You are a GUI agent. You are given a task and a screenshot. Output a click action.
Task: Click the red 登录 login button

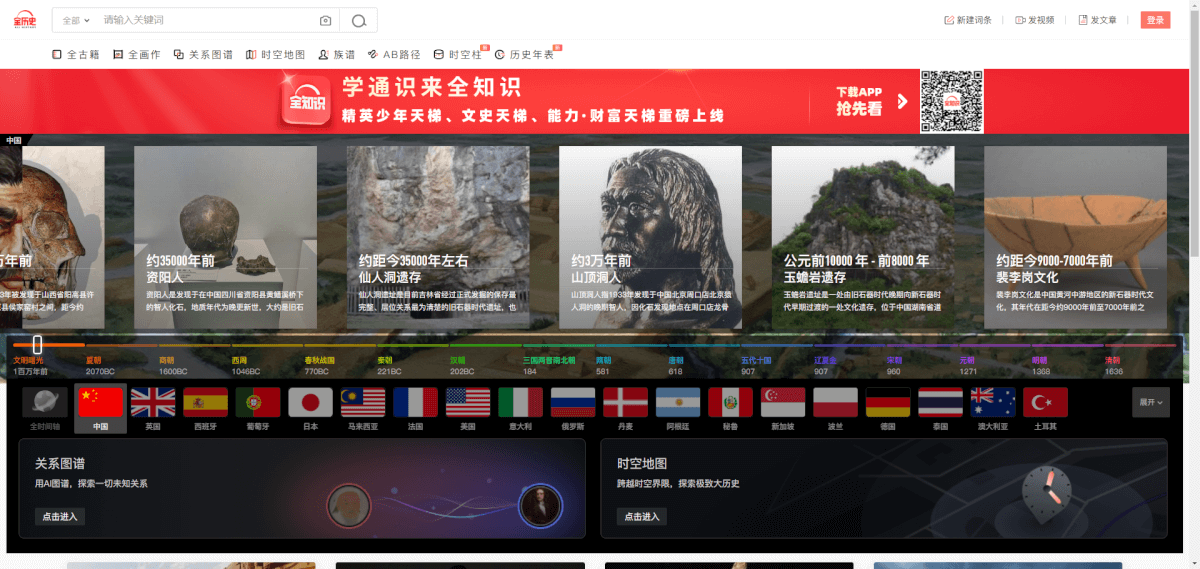tap(1155, 20)
